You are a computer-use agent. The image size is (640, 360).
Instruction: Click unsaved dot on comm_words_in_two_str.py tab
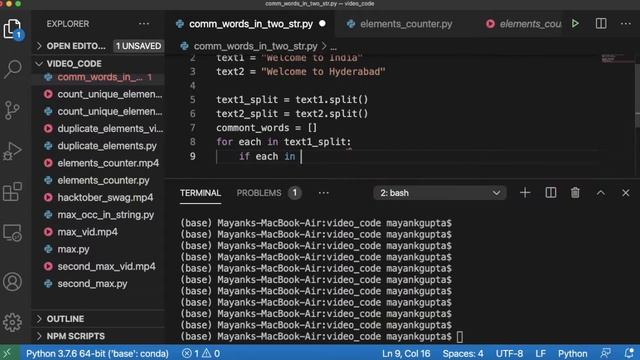(x=322, y=24)
